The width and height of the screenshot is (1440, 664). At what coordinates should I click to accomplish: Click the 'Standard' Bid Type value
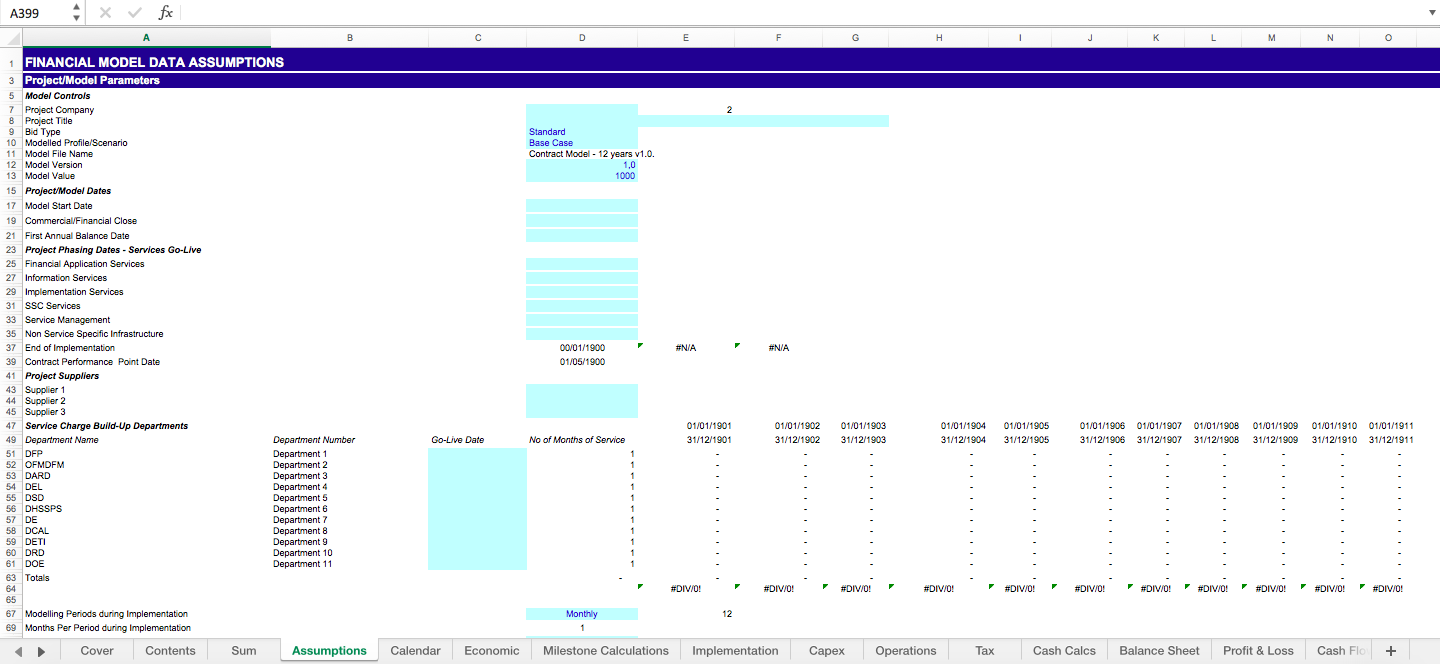pyautogui.click(x=547, y=132)
